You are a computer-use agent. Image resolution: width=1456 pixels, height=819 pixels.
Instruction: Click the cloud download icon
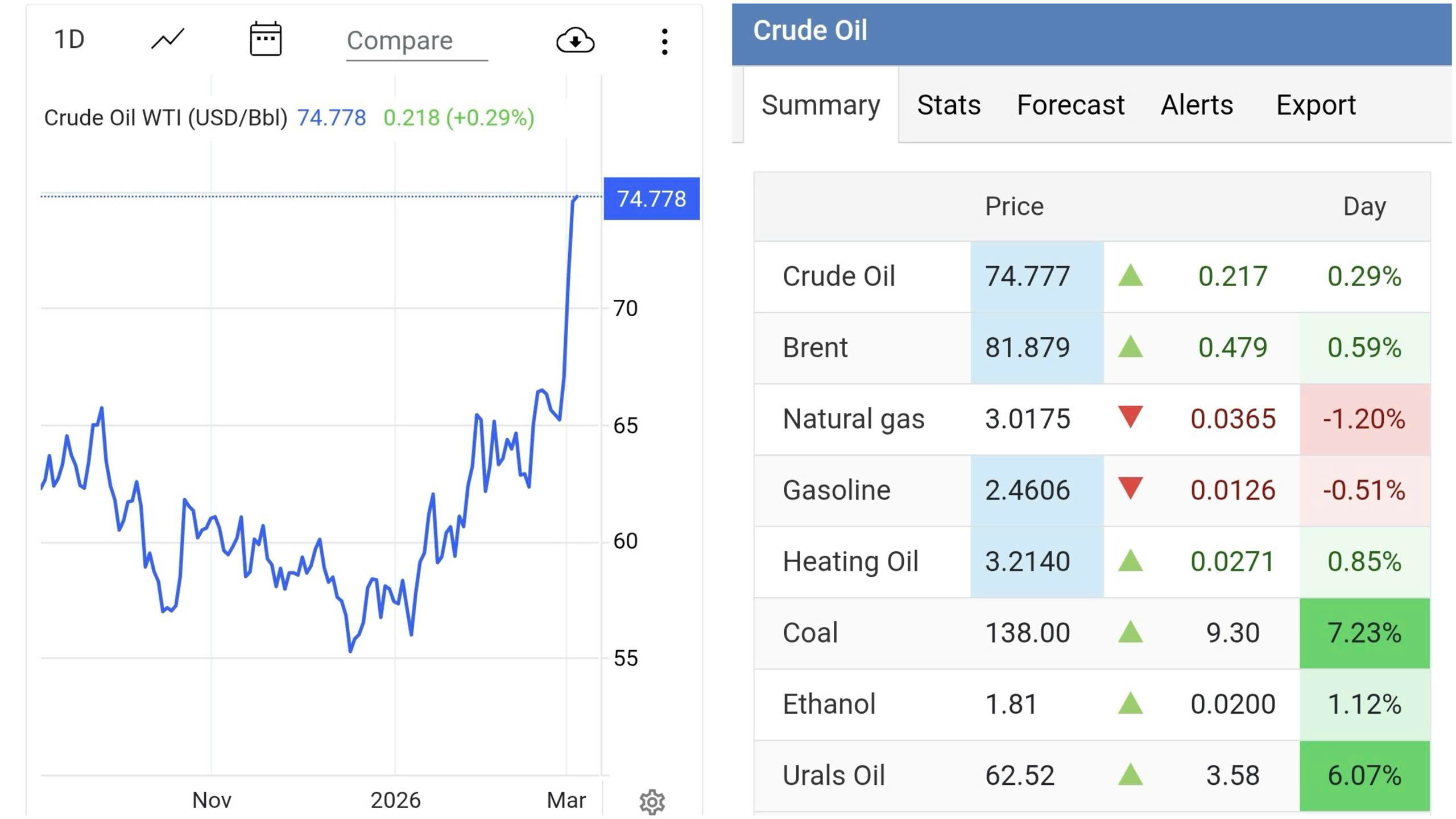tap(575, 41)
